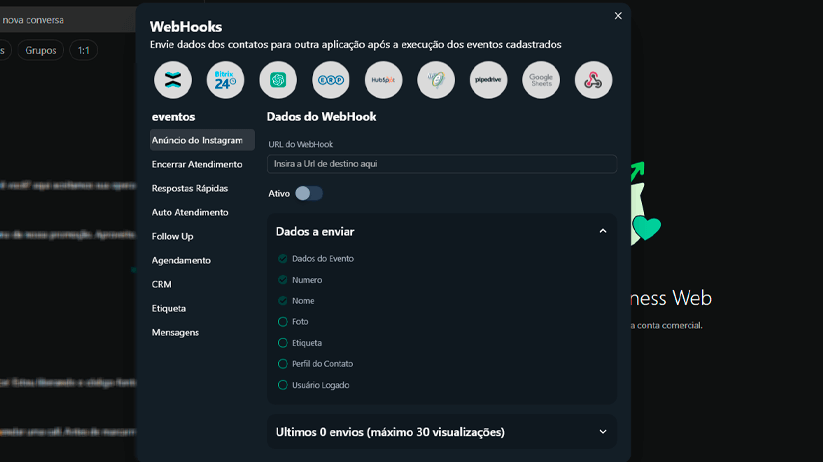Select the Google Sheets integration icon
The image size is (823, 462).
pyautogui.click(x=541, y=80)
